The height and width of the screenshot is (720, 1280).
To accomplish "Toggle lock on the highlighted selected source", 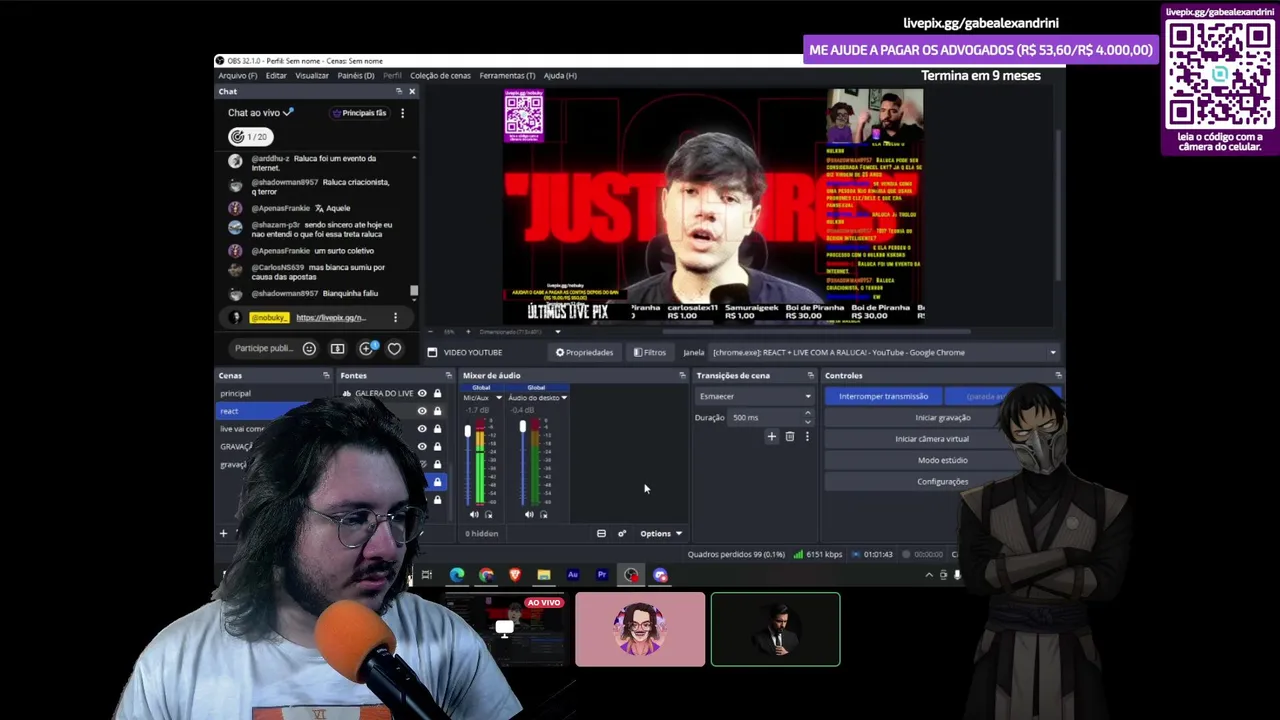I will click(x=437, y=482).
